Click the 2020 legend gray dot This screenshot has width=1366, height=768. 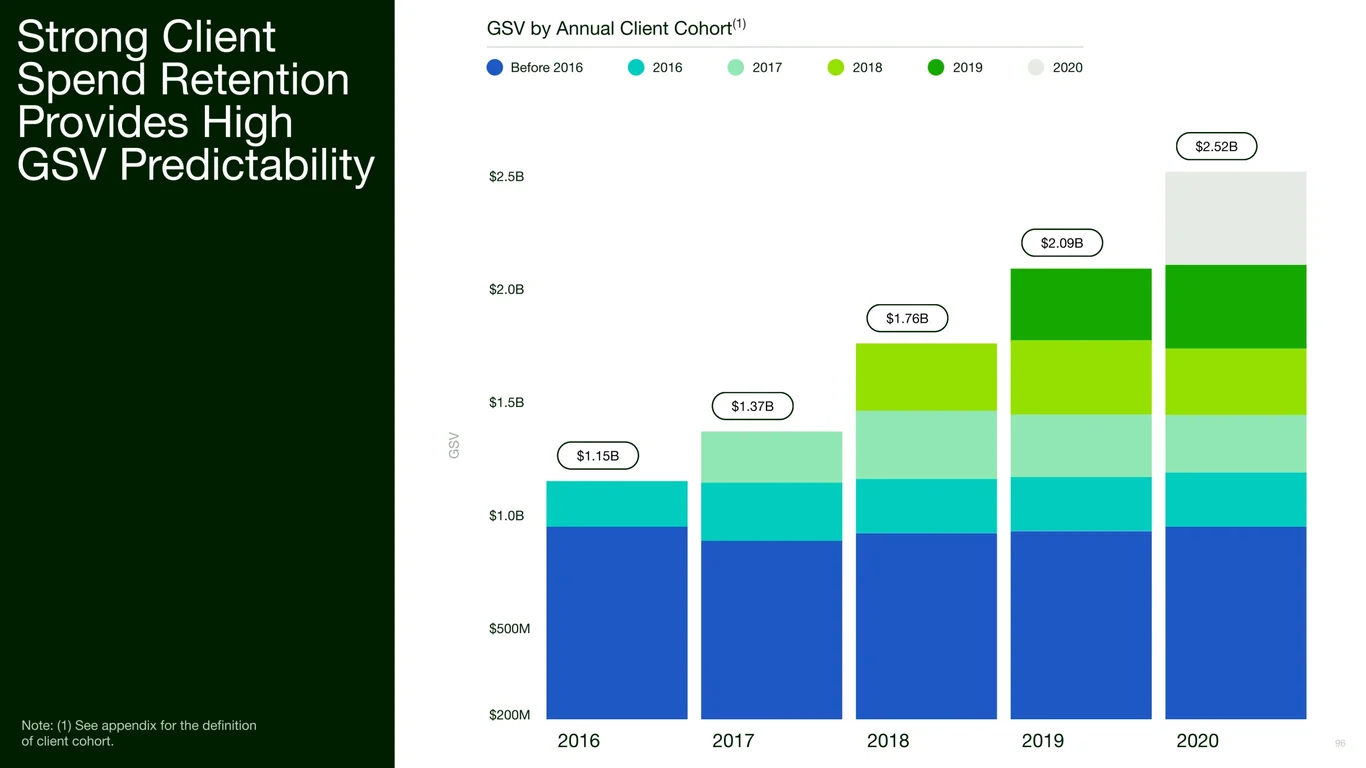1036,68
